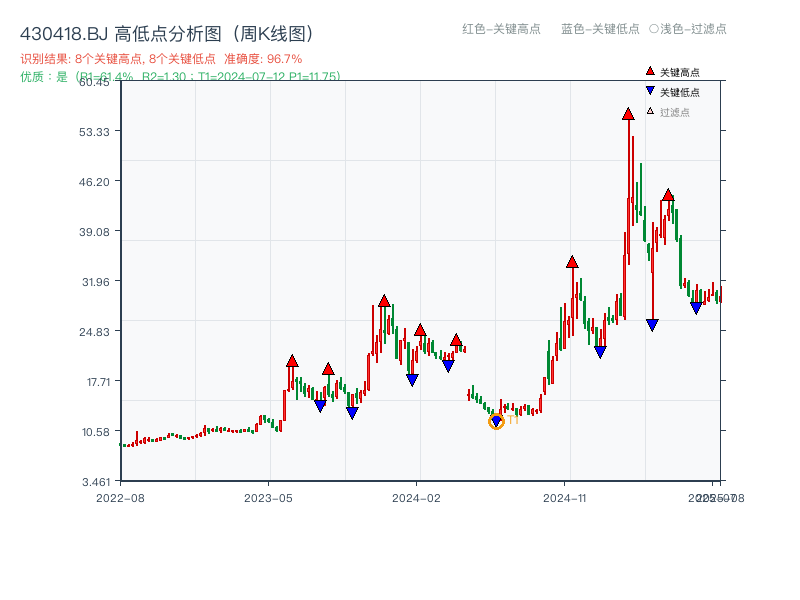
Task: Click the orange circle marker labeled T1
Action: (x=495, y=422)
